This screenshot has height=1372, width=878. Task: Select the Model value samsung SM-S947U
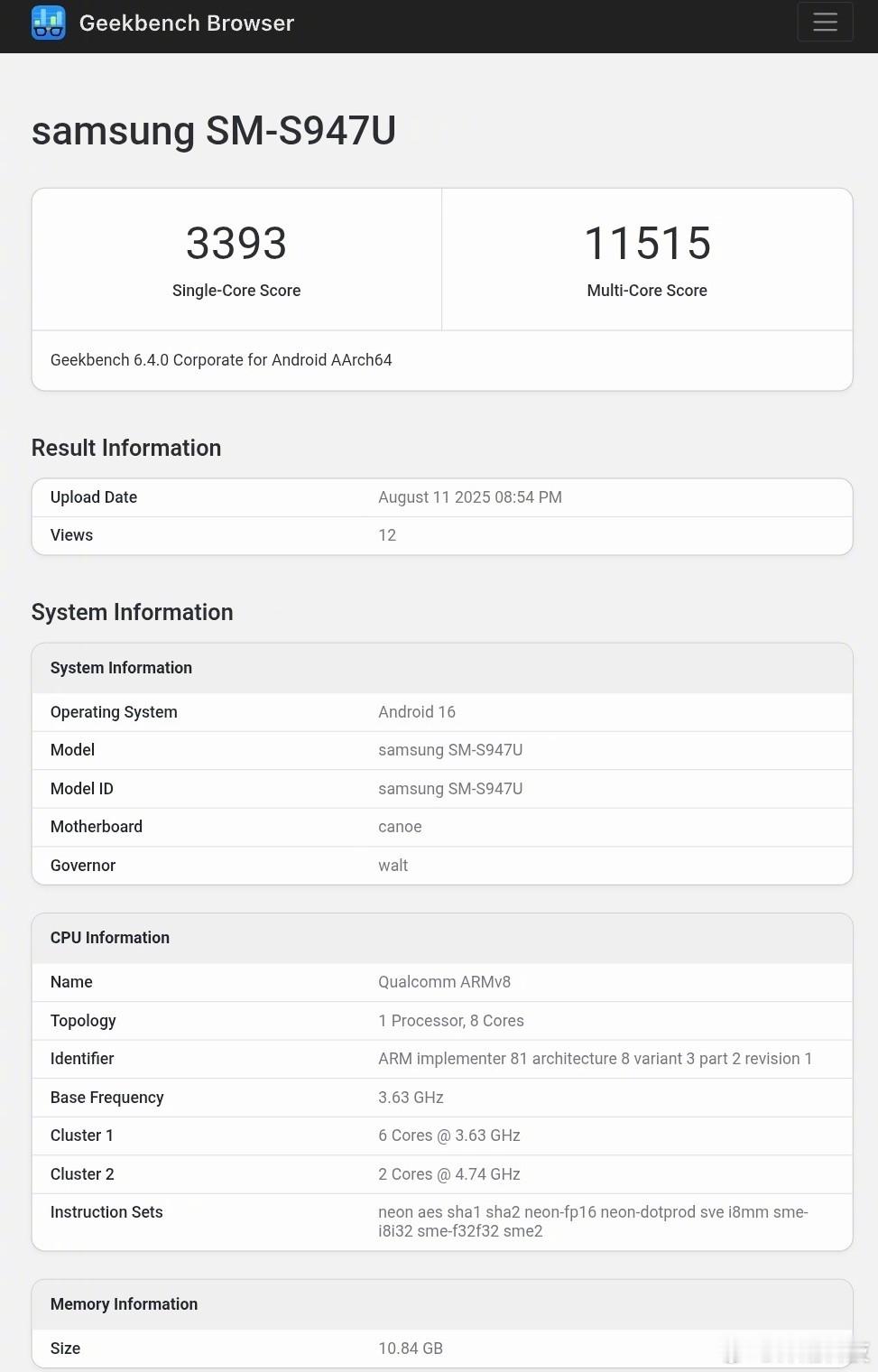(x=450, y=750)
